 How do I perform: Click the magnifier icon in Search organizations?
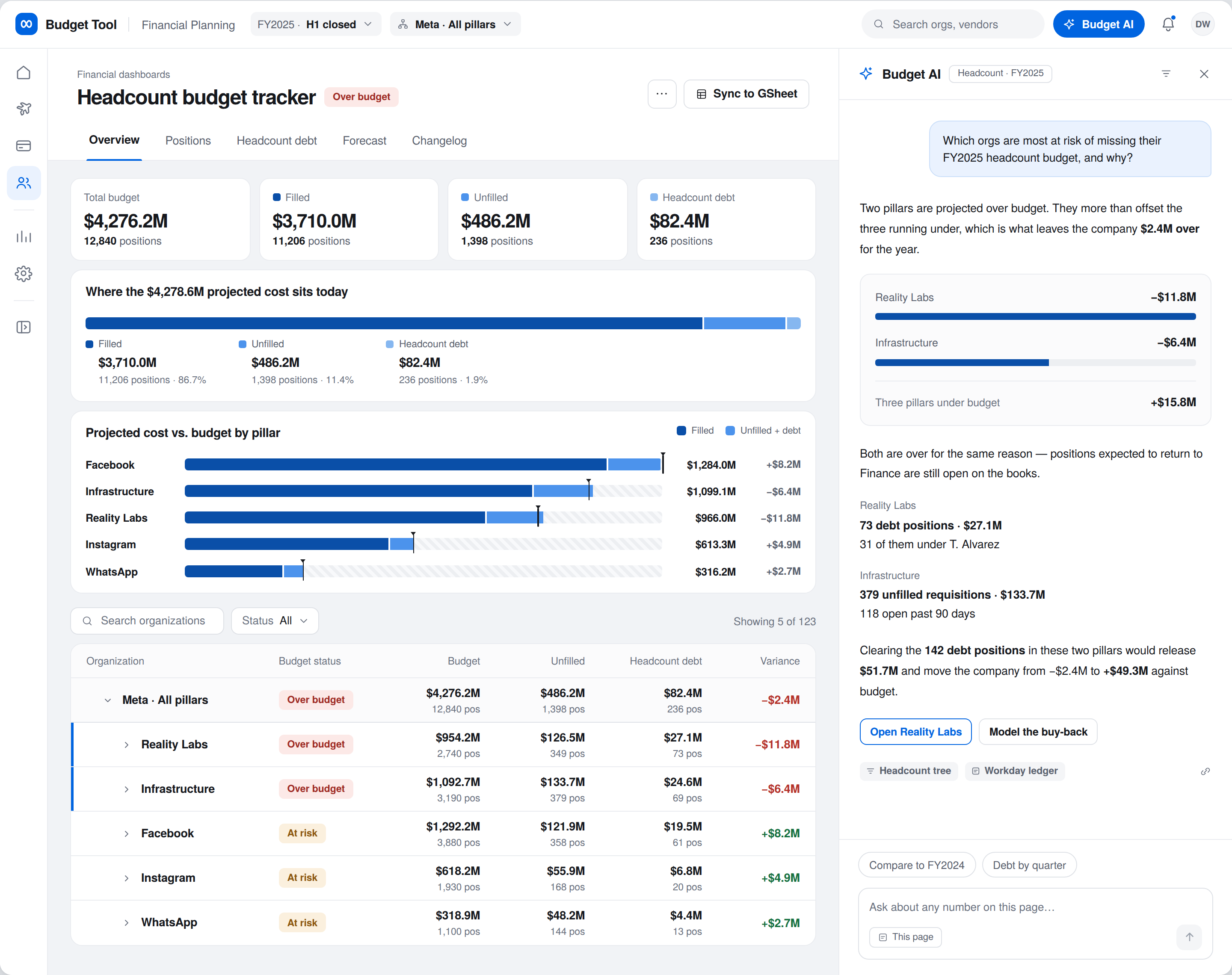[87, 620]
